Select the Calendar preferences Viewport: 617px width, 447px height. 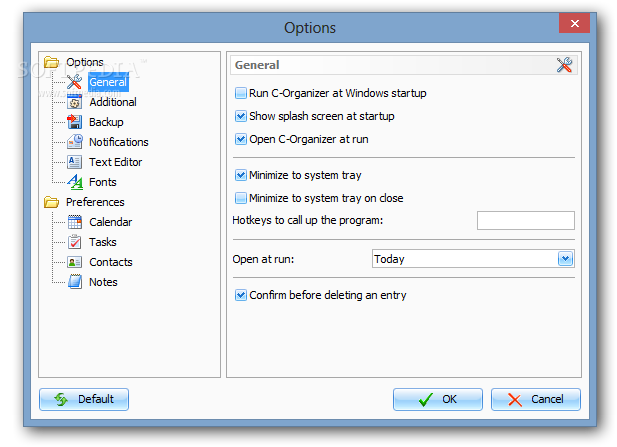tap(111, 222)
